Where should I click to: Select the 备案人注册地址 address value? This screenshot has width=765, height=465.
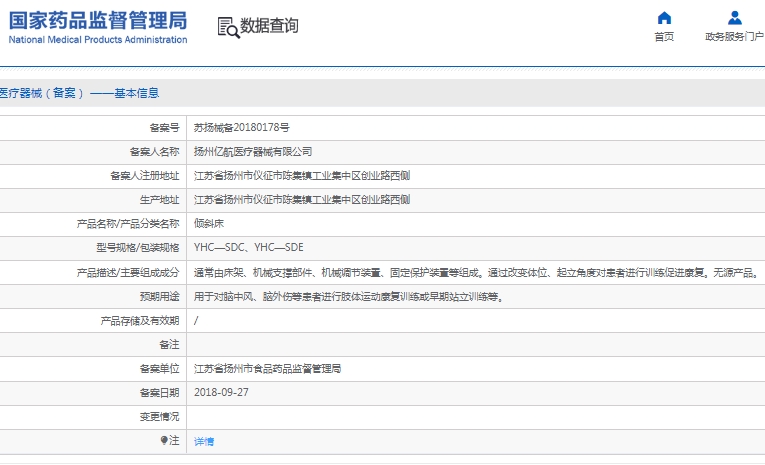point(302,176)
